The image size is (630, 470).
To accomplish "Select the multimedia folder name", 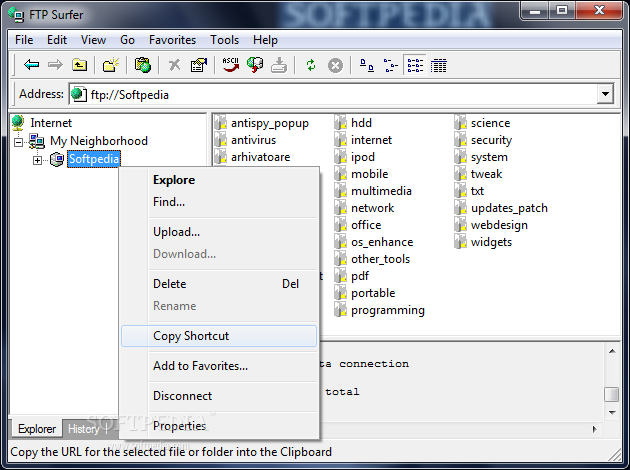I will 381,191.
